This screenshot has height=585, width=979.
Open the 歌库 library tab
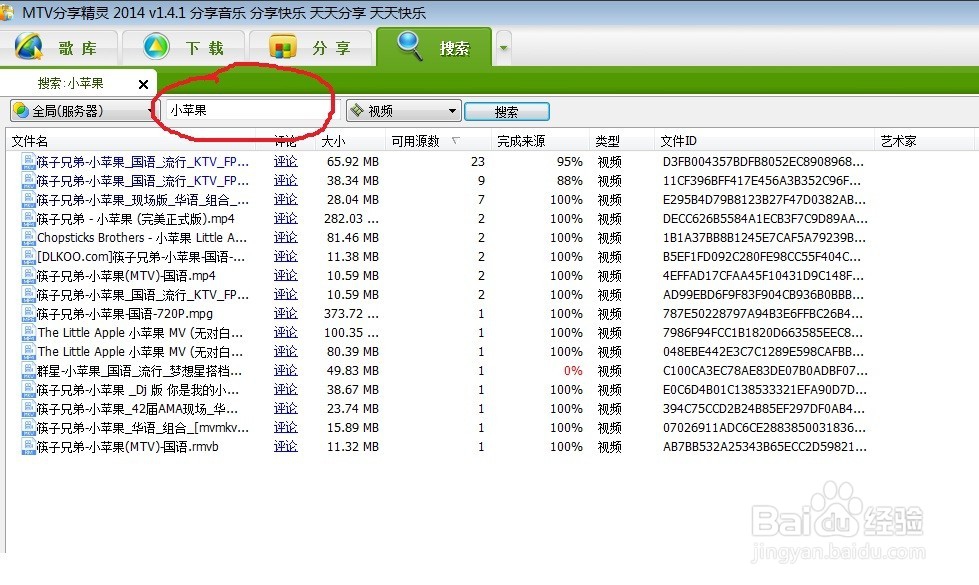coord(59,47)
